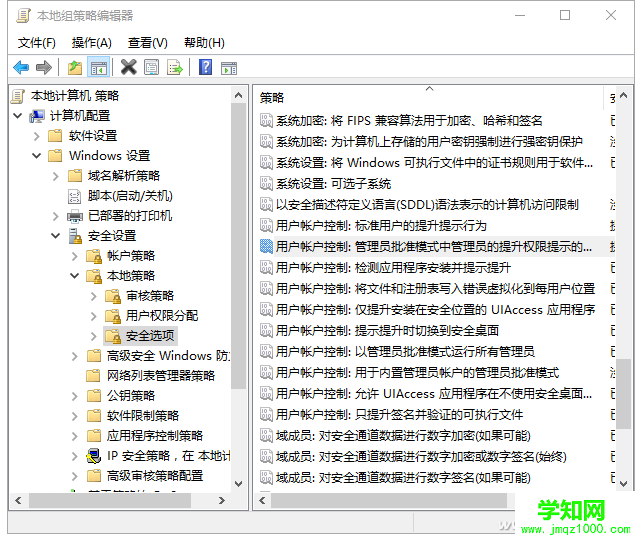The image size is (642, 541).
Task: Click the Forward arrow toolbar icon
Action: (44, 67)
